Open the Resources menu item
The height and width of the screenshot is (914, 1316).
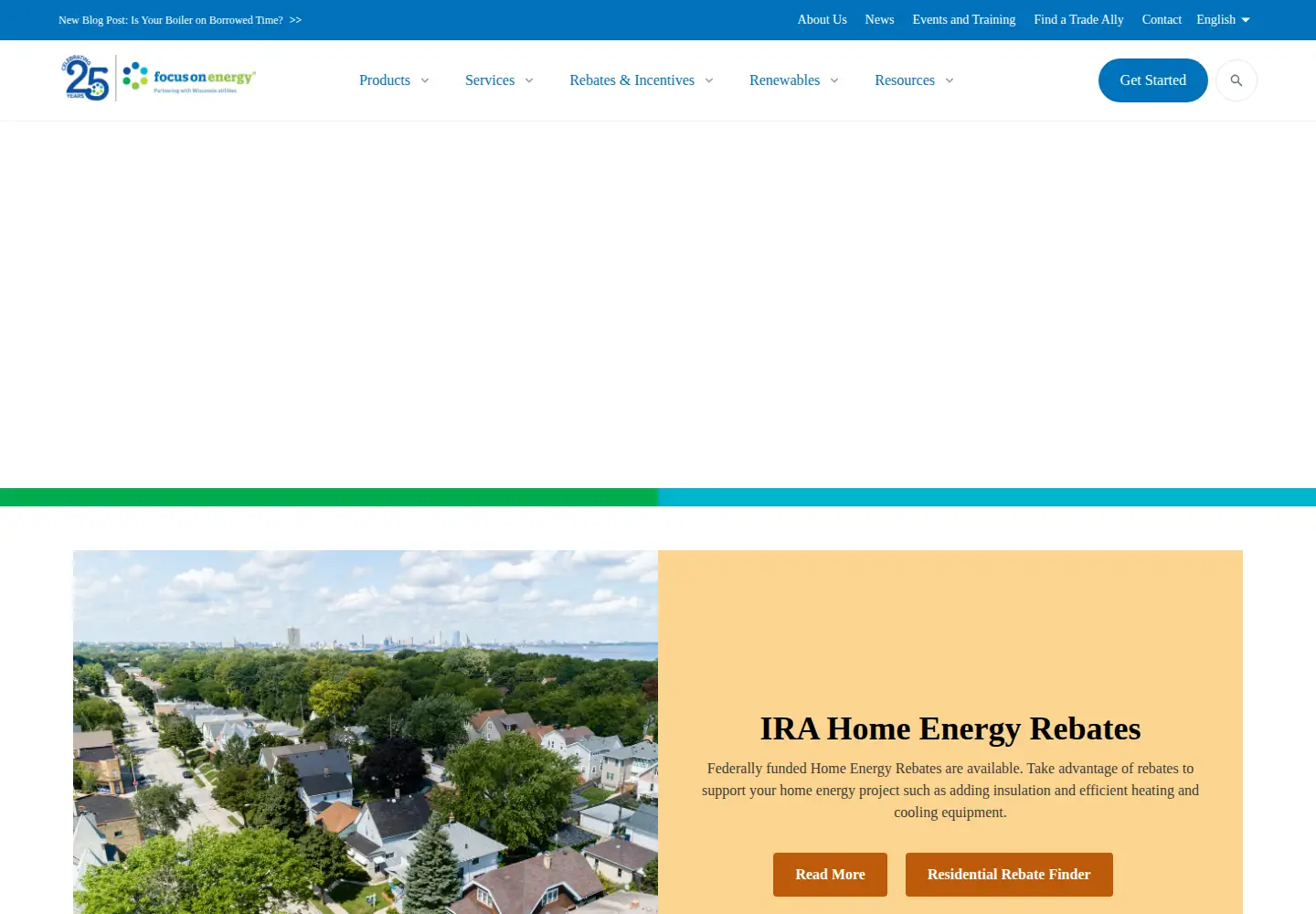coord(905,80)
